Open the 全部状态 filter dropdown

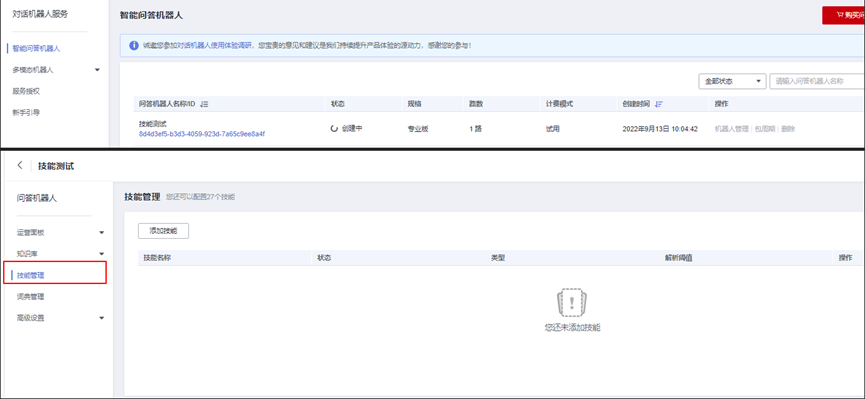click(x=732, y=81)
